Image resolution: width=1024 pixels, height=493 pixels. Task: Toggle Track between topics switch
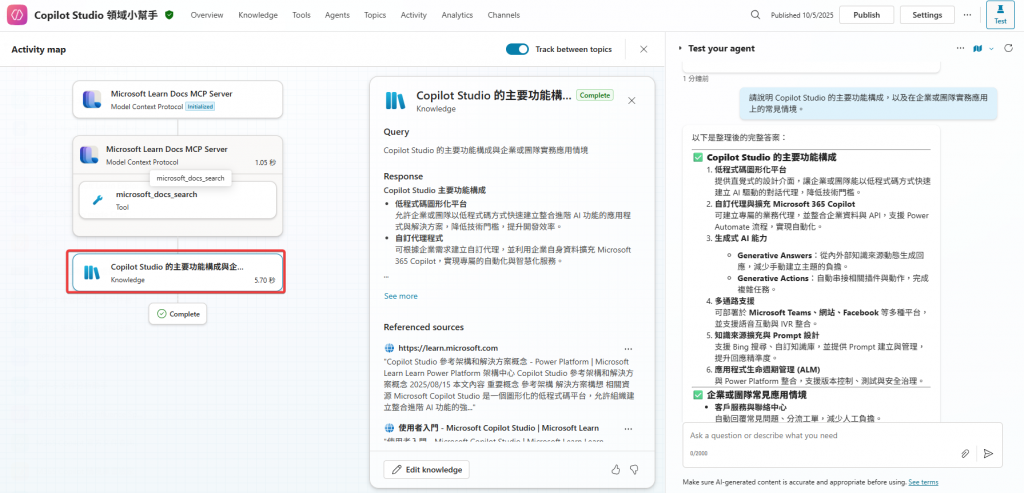517,49
